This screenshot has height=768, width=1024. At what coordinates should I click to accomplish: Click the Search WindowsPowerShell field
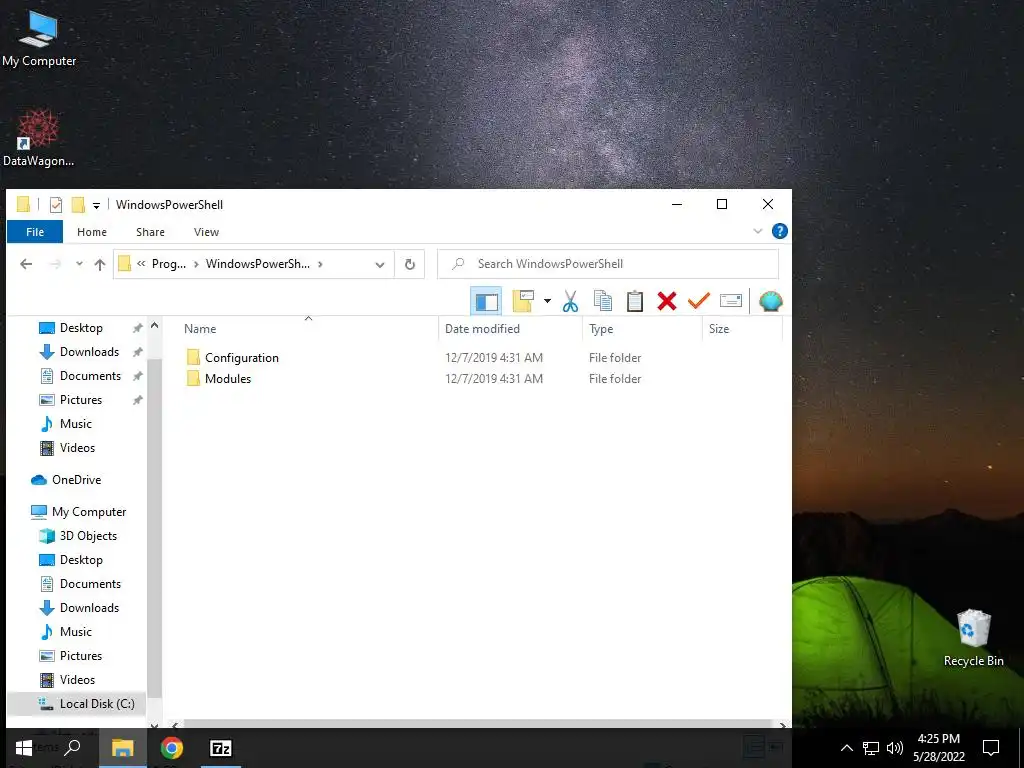[608, 264]
